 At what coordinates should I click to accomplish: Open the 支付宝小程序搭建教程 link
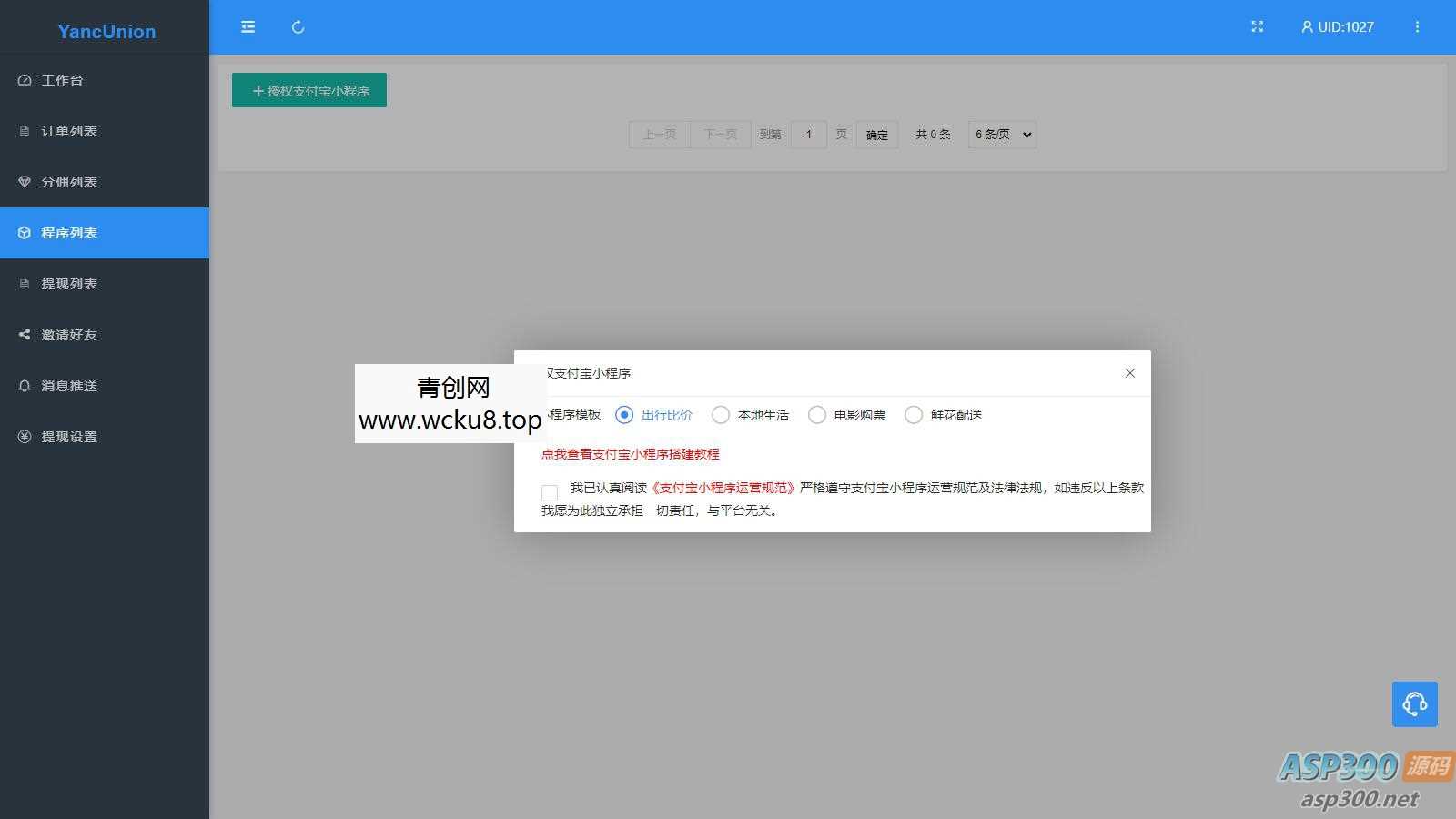click(x=630, y=454)
